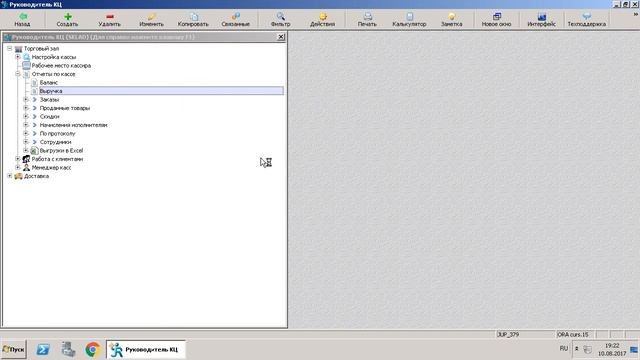Click the Печать printer icon
This screenshot has width=640, height=360.
click(367, 16)
